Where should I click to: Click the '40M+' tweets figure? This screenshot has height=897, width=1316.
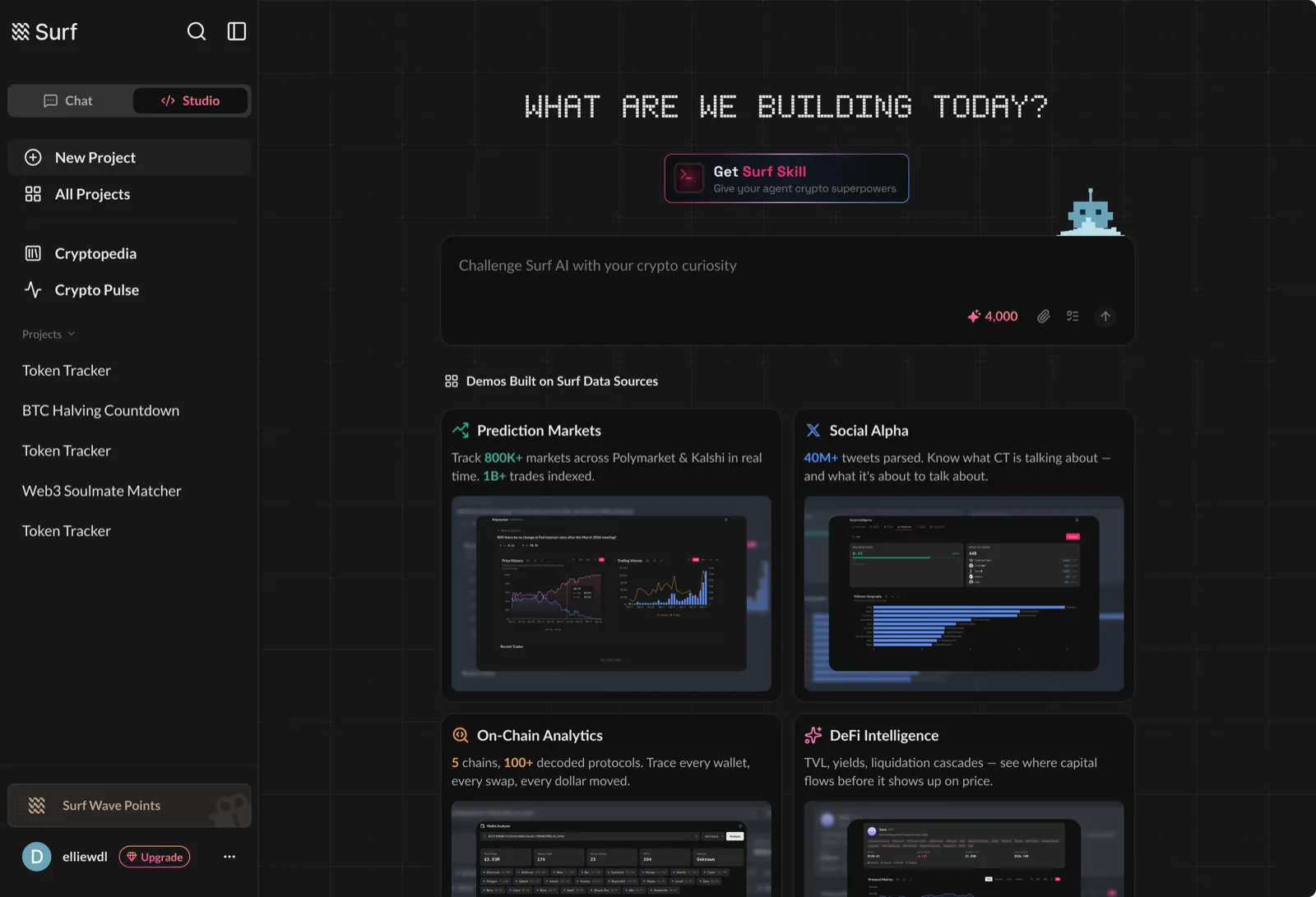[821, 458]
